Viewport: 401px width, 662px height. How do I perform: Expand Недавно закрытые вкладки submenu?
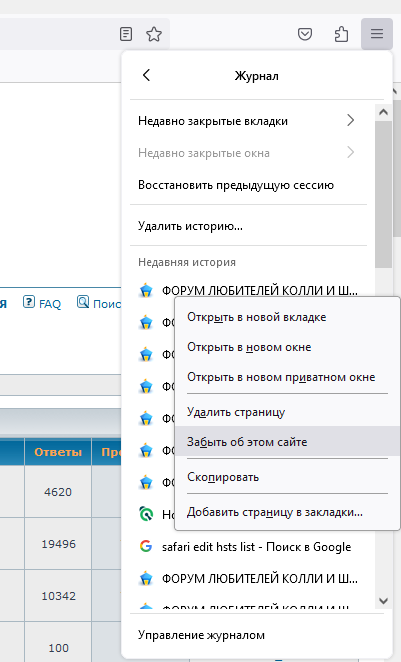[248, 121]
